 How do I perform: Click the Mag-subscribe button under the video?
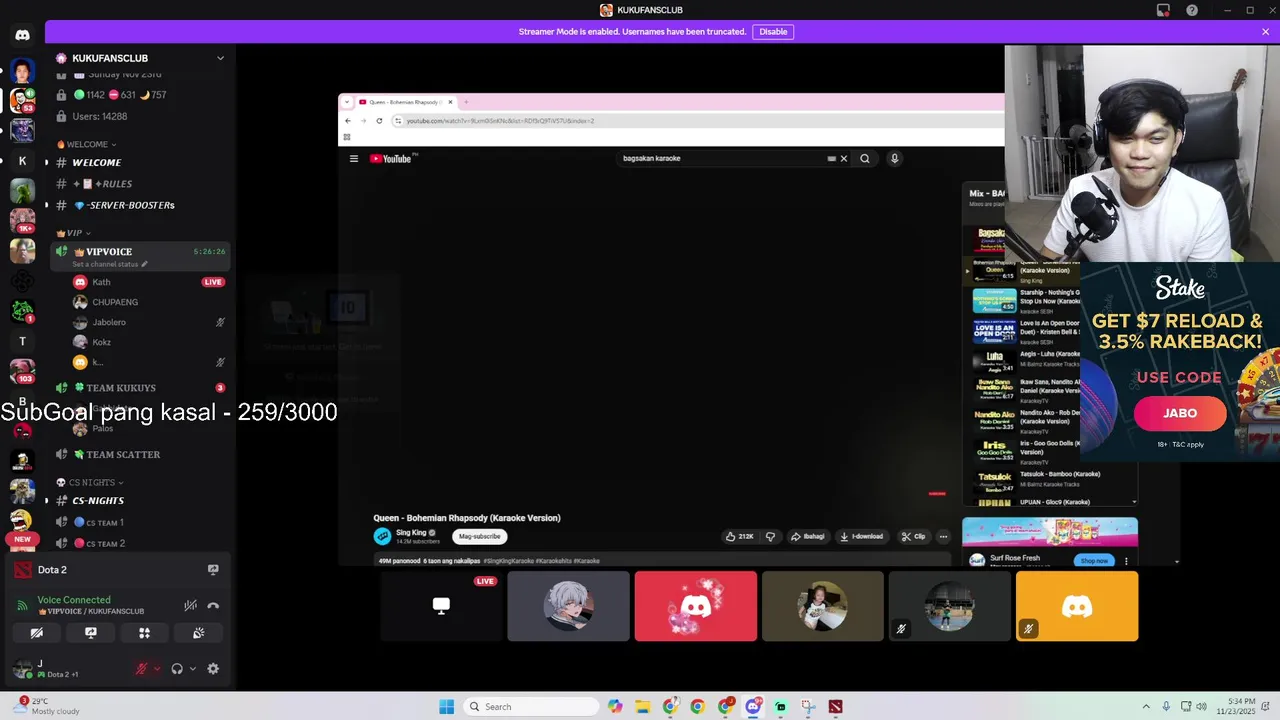pyautogui.click(x=479, y=536)
